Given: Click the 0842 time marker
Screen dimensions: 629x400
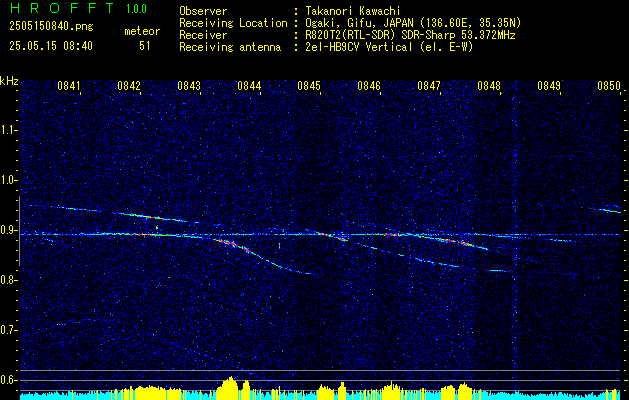Looking at the screenshot, I should [129, 86].
